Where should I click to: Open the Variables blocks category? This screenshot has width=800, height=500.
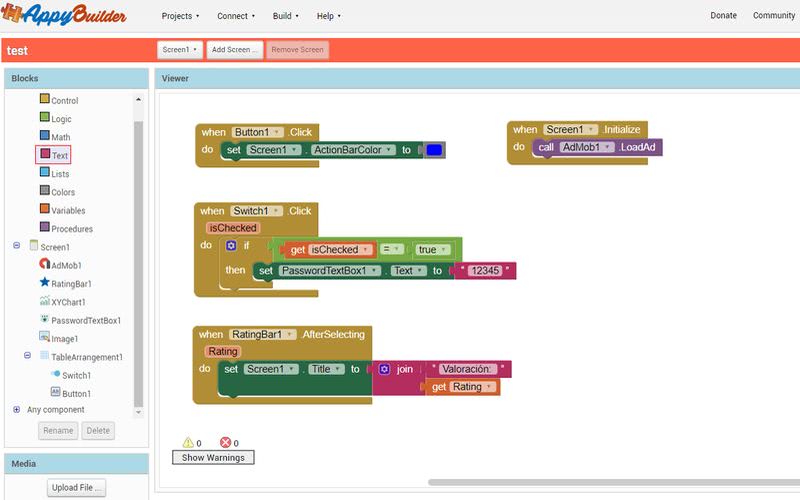(x=62, y=210)
